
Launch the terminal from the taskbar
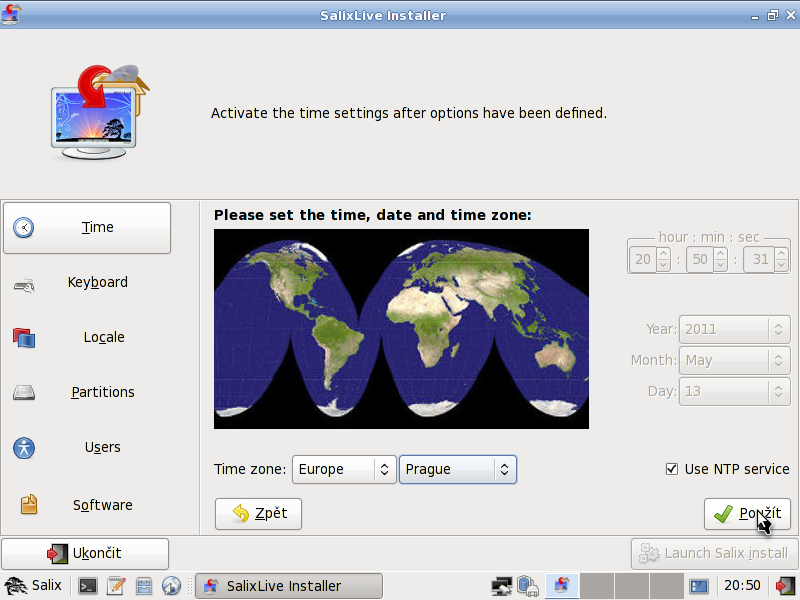click(88, 586)
